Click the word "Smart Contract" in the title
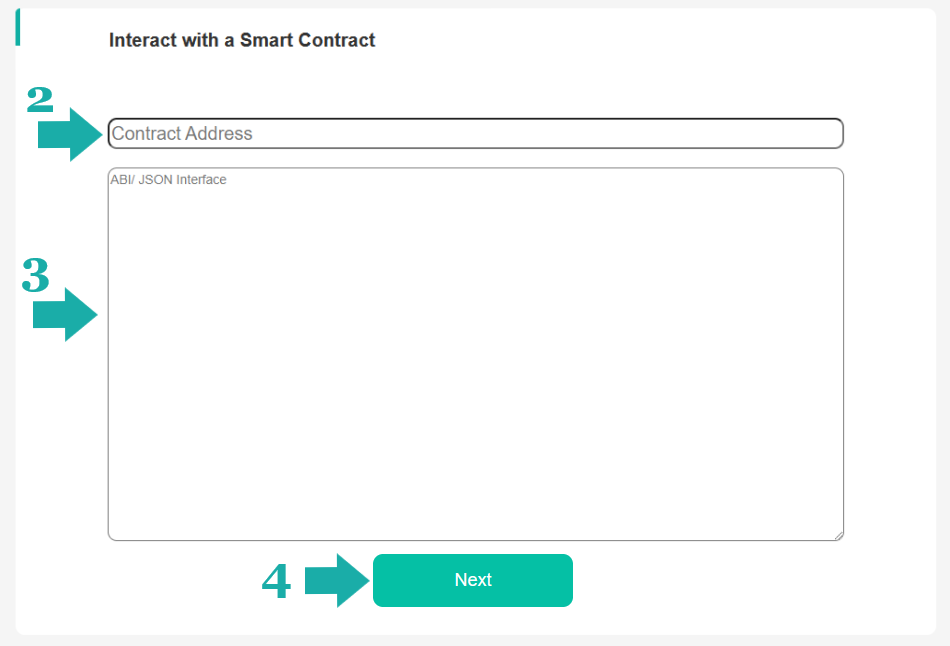 point(307,41)
